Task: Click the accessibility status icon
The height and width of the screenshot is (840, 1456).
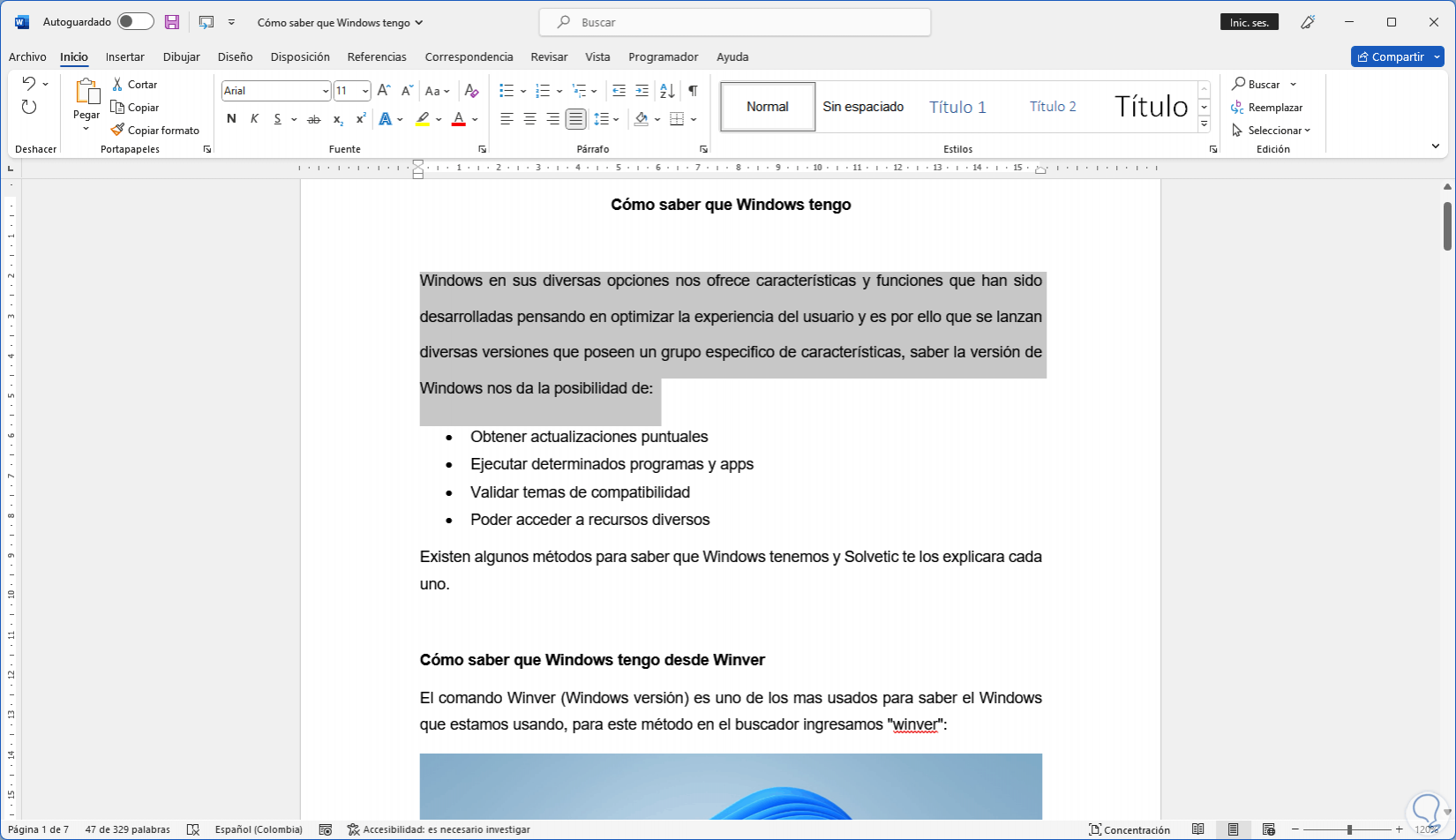Action: point(354,829)
